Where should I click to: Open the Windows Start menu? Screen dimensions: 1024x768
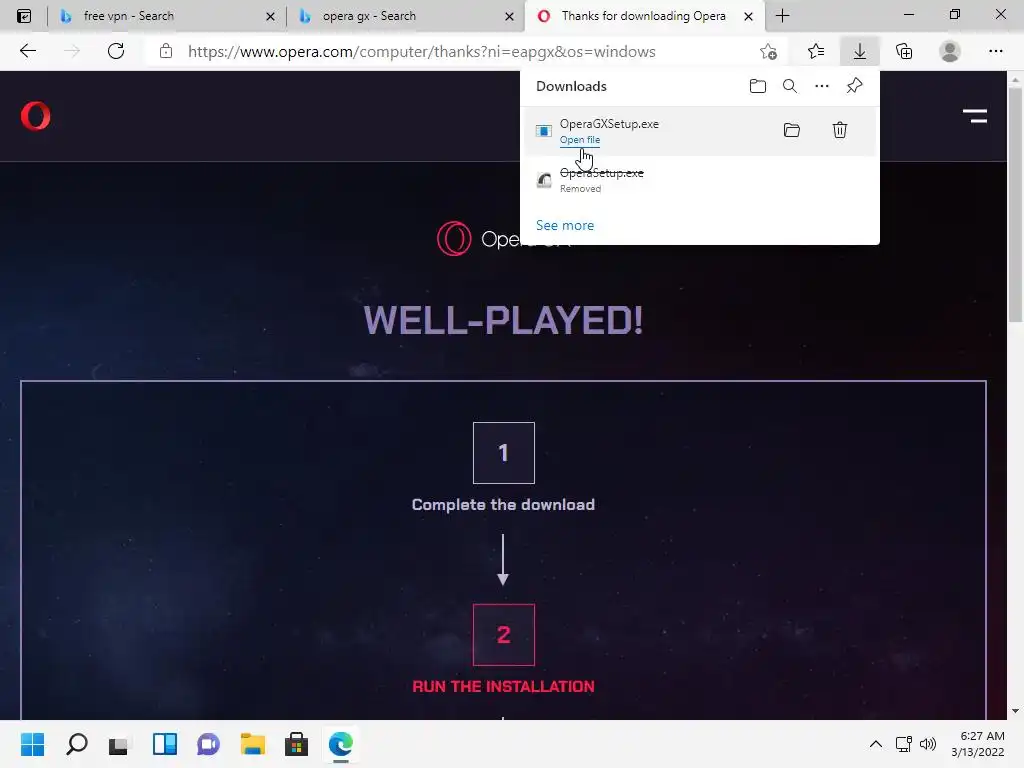pos(32,744)
